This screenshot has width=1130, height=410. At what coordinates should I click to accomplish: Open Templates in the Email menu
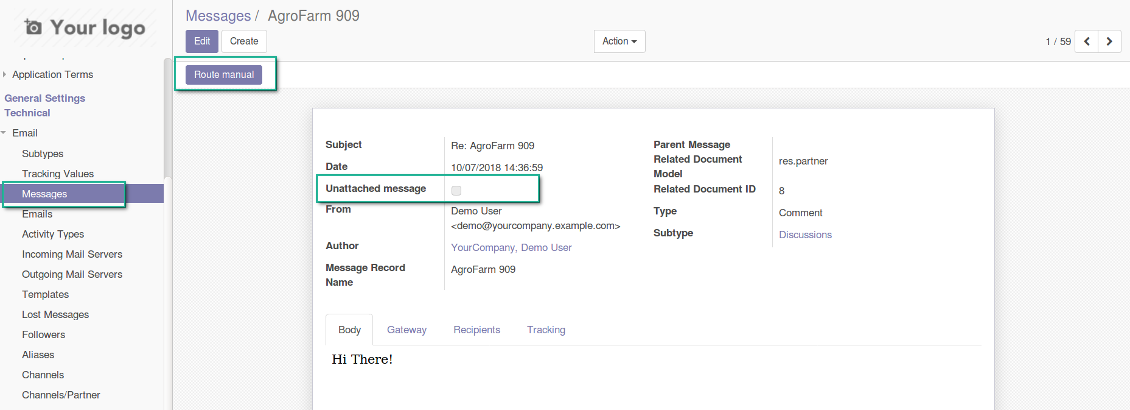(45, 294)
